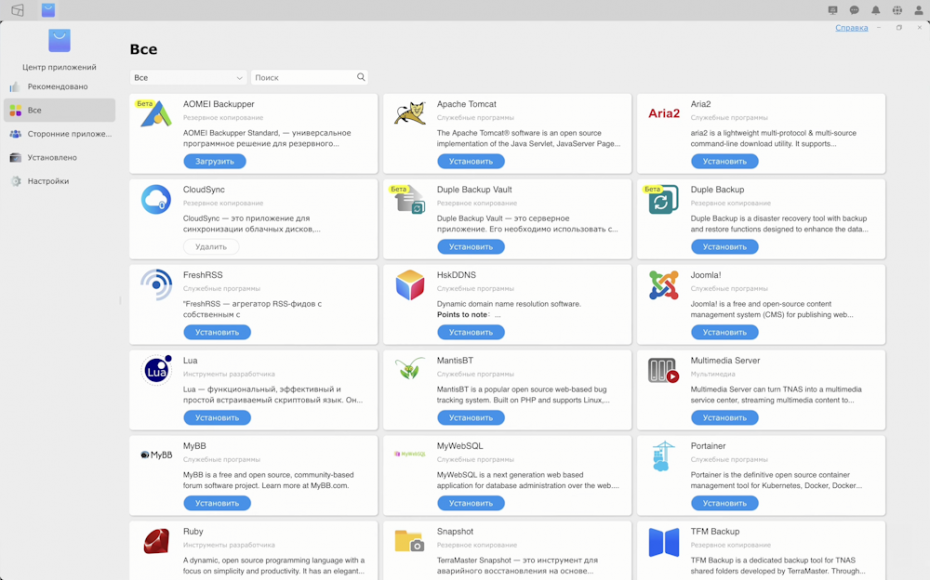Open the Multimedia Server app title
The image size is (930, 580).
pos(725,361)
